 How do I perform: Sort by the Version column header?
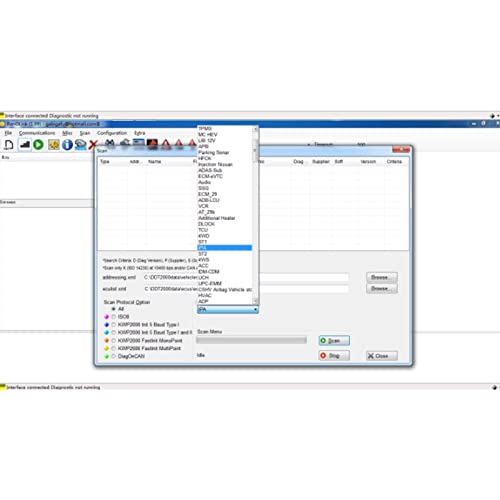coord(368,162)
